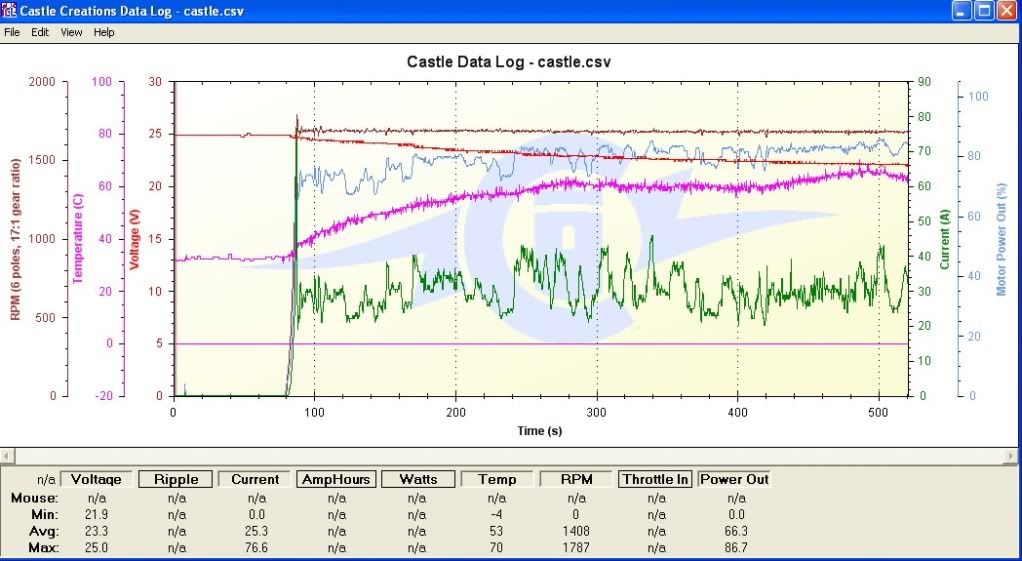Open the Edit menu
The image size is (1022, 561).
pos(40,32)
